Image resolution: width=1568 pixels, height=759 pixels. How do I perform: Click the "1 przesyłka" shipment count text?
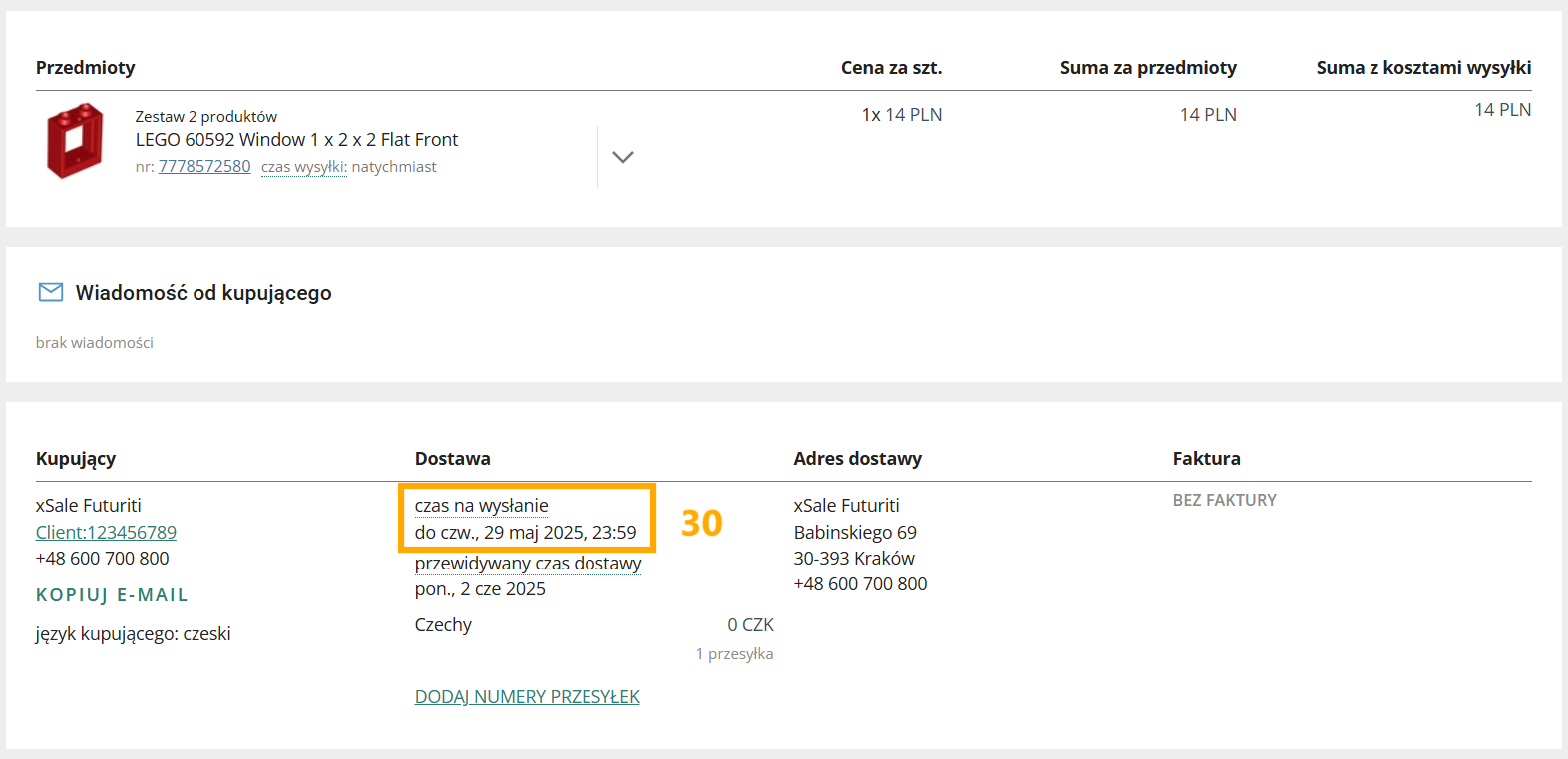[x=734, y=654]
